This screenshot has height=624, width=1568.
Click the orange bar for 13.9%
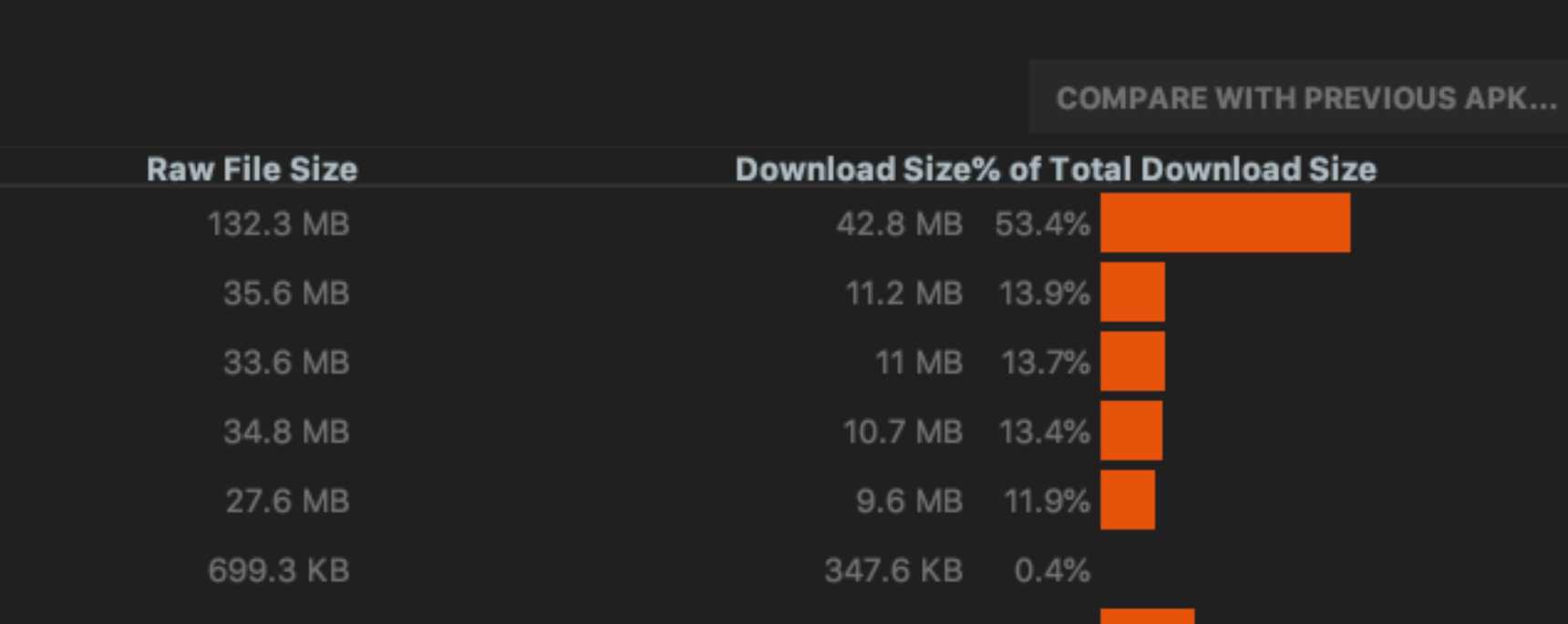1132,292
